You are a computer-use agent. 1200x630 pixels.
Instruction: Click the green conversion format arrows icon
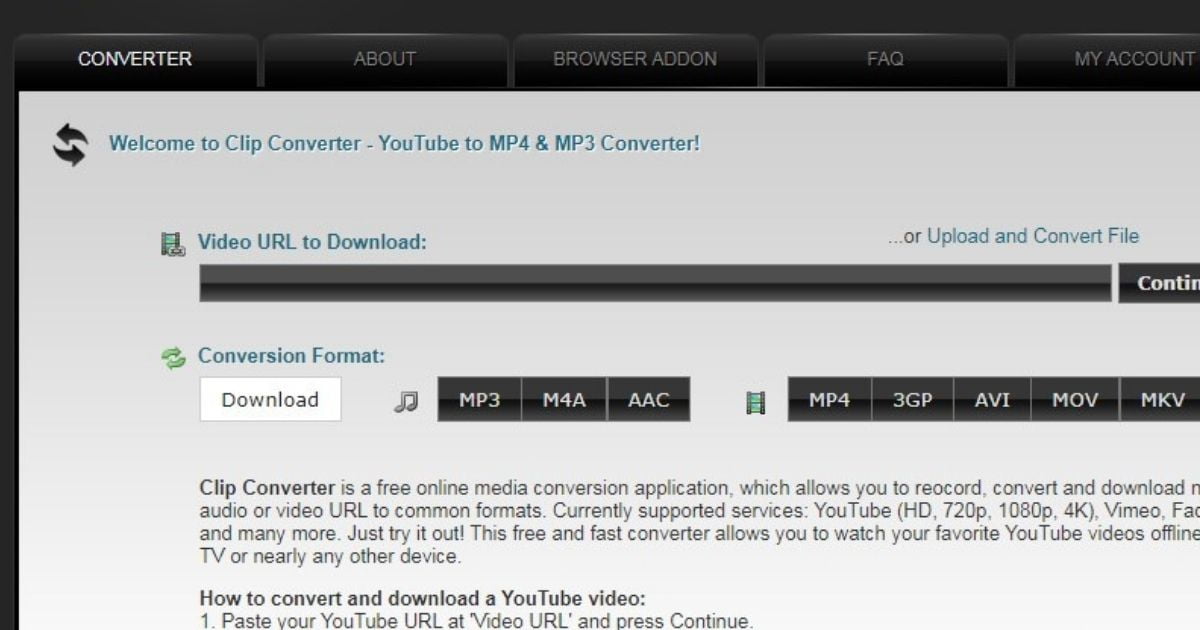click(174, 357)
